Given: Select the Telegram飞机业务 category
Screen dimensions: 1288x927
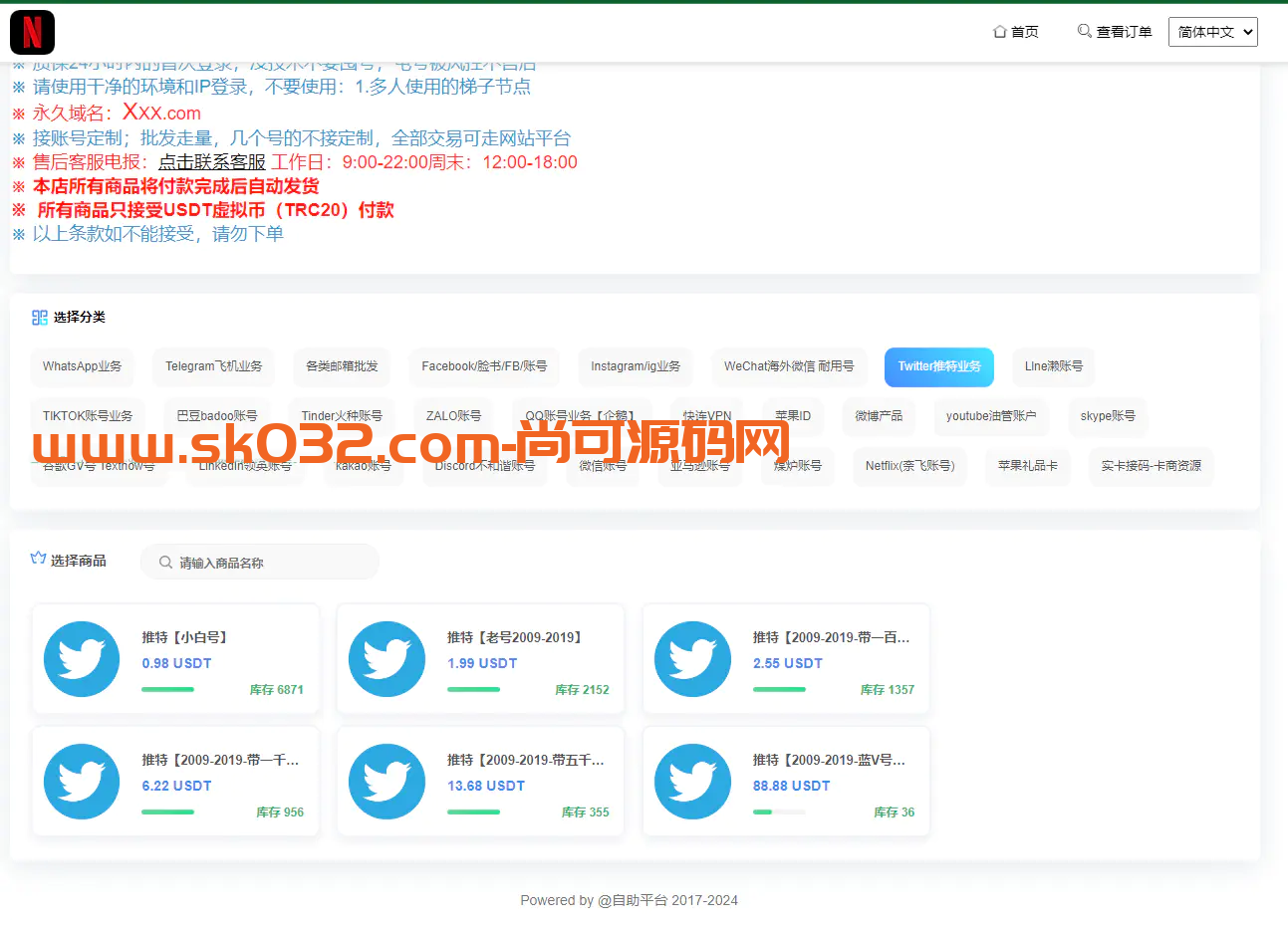Looking at the screenshot, I should [214, 366].
